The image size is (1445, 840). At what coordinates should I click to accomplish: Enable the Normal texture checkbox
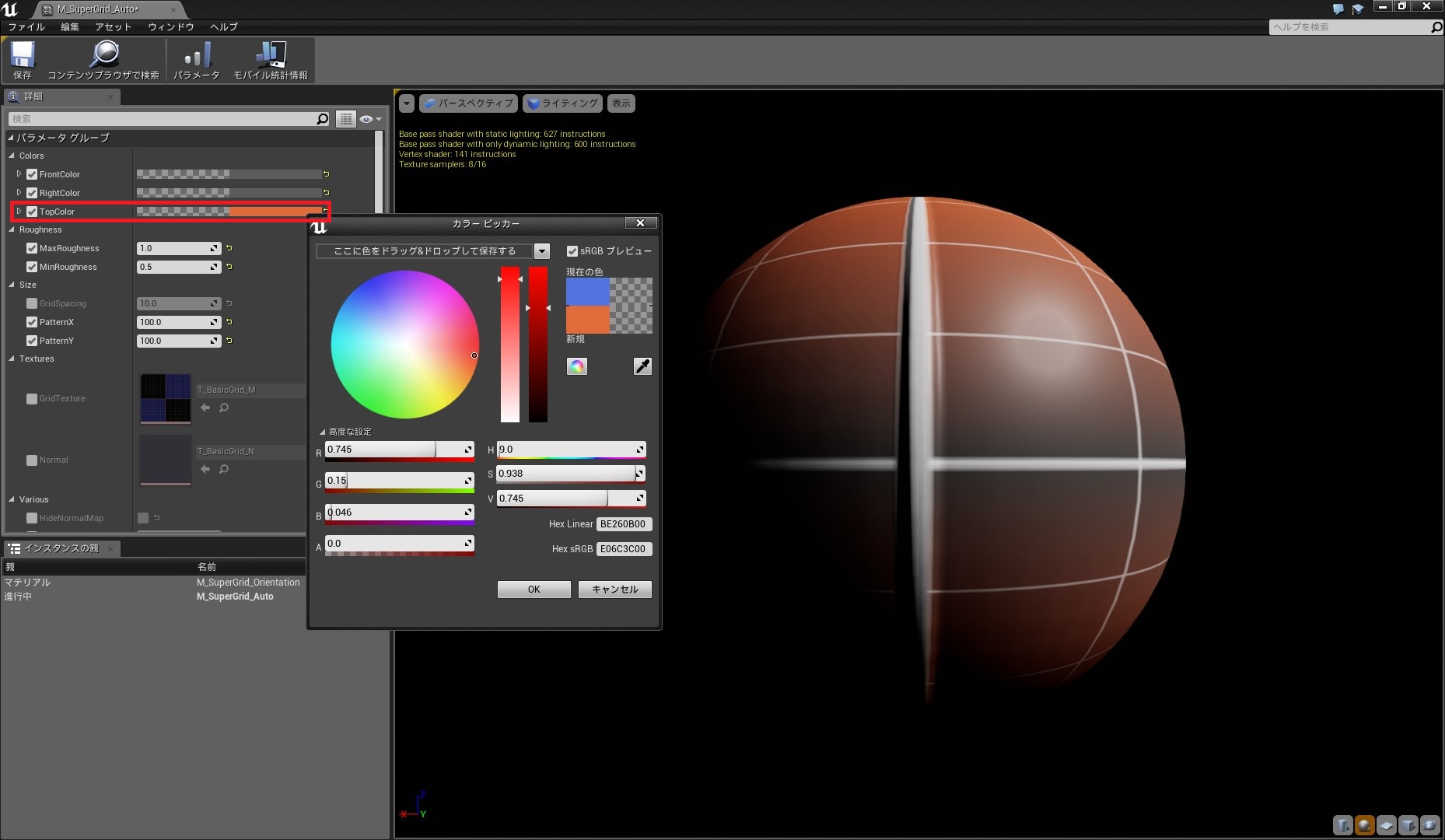click(x=32, y=460)
